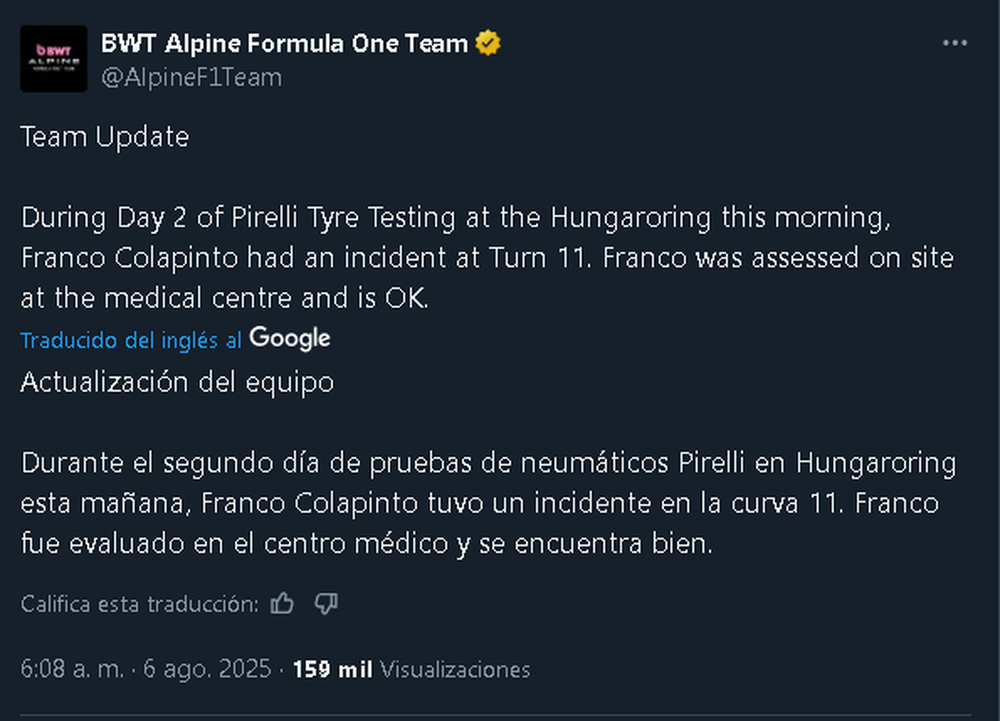Click the gold verified badge icon

click(x=488, y=43)
